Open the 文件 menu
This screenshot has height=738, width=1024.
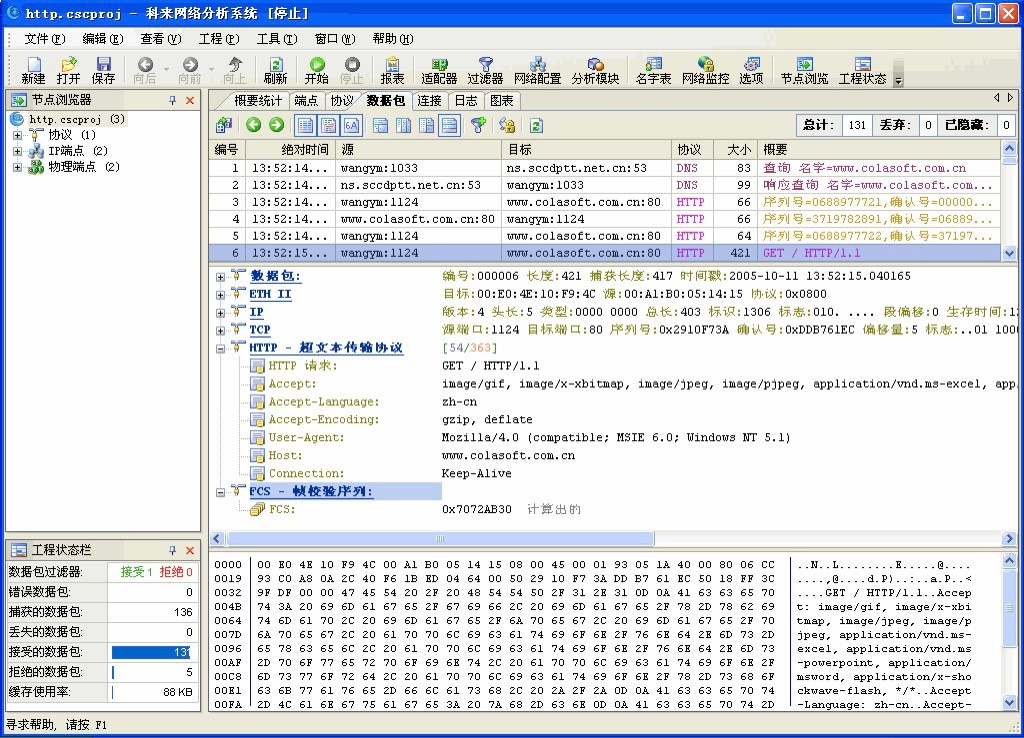coord(44,39)
